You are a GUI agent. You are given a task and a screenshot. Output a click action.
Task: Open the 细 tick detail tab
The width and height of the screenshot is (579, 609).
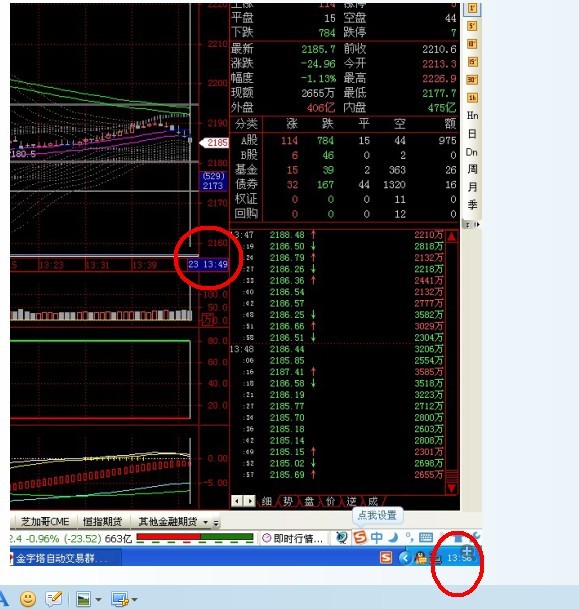coord(266,501)
